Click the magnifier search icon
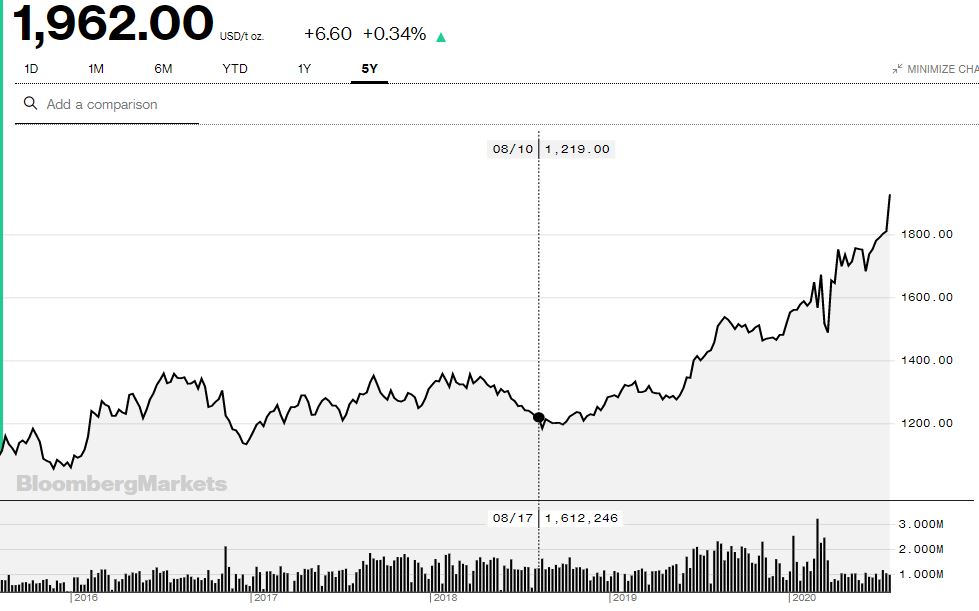Viewport: 979px width, 611px height. [x=30, y=103]
